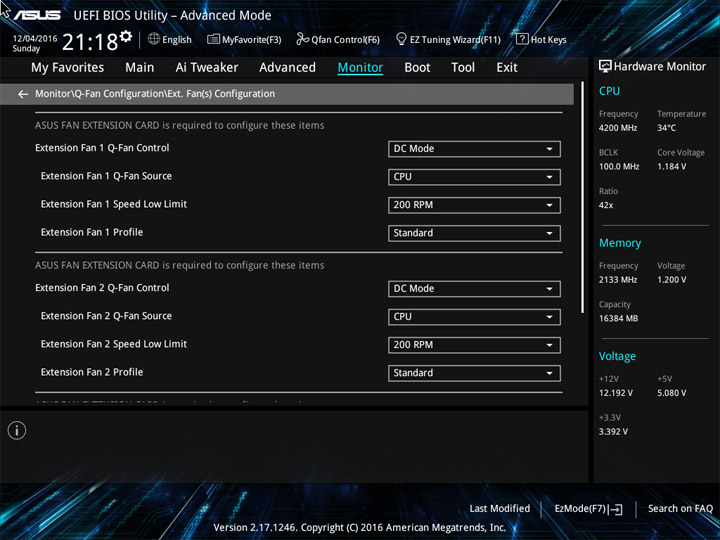Screen dimensions: 720x540
Task: Click the settings list vertical scrollbar
Action: 582,197
